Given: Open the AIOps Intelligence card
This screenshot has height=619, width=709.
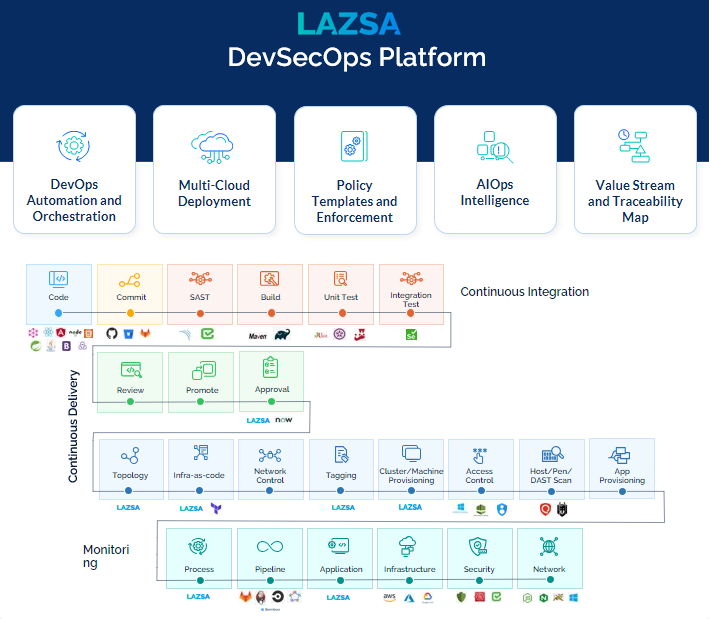Looking at the screenshot, I should pos(495,170).
